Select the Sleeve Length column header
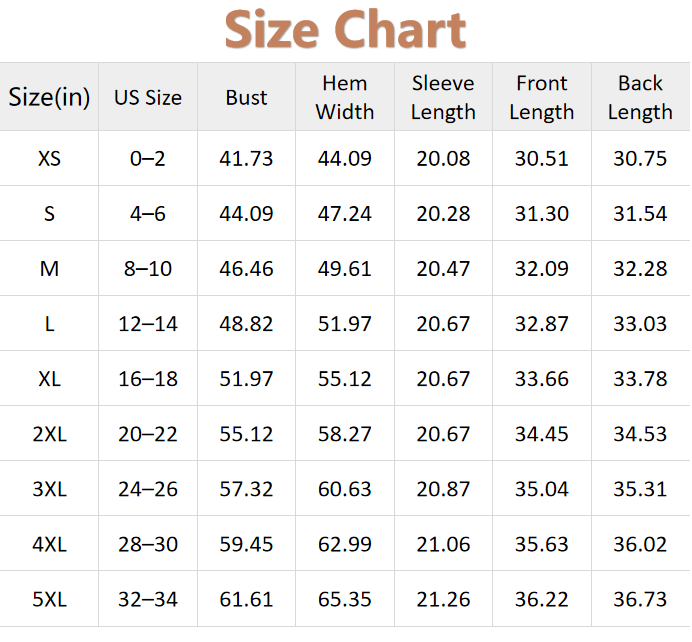The width and height of the screenshot is (692, 642). click(x=443, y=97)
